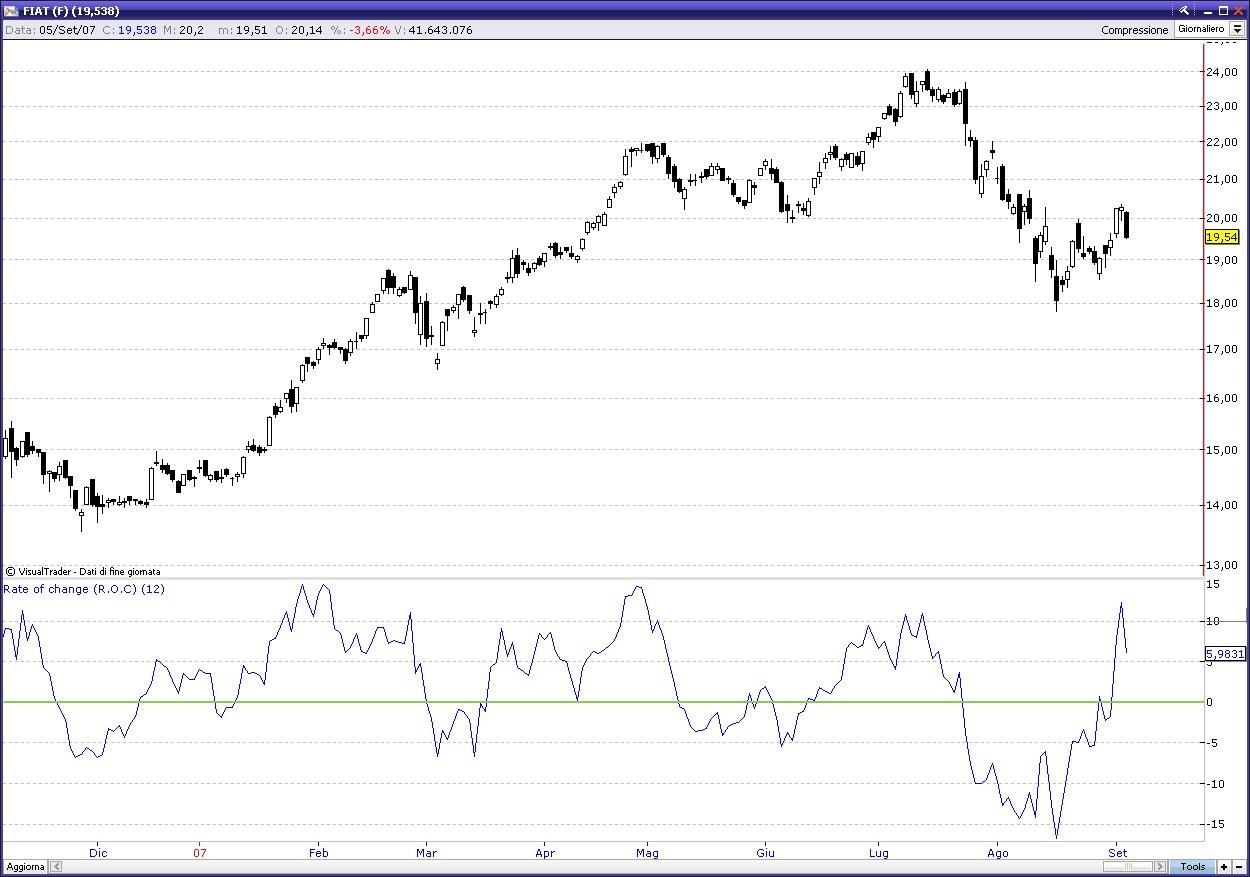The width and height of the screenshot is (1250, 877).
Task: Open the Compressione dropdown arrow
Action: [x=1237, y=30]
